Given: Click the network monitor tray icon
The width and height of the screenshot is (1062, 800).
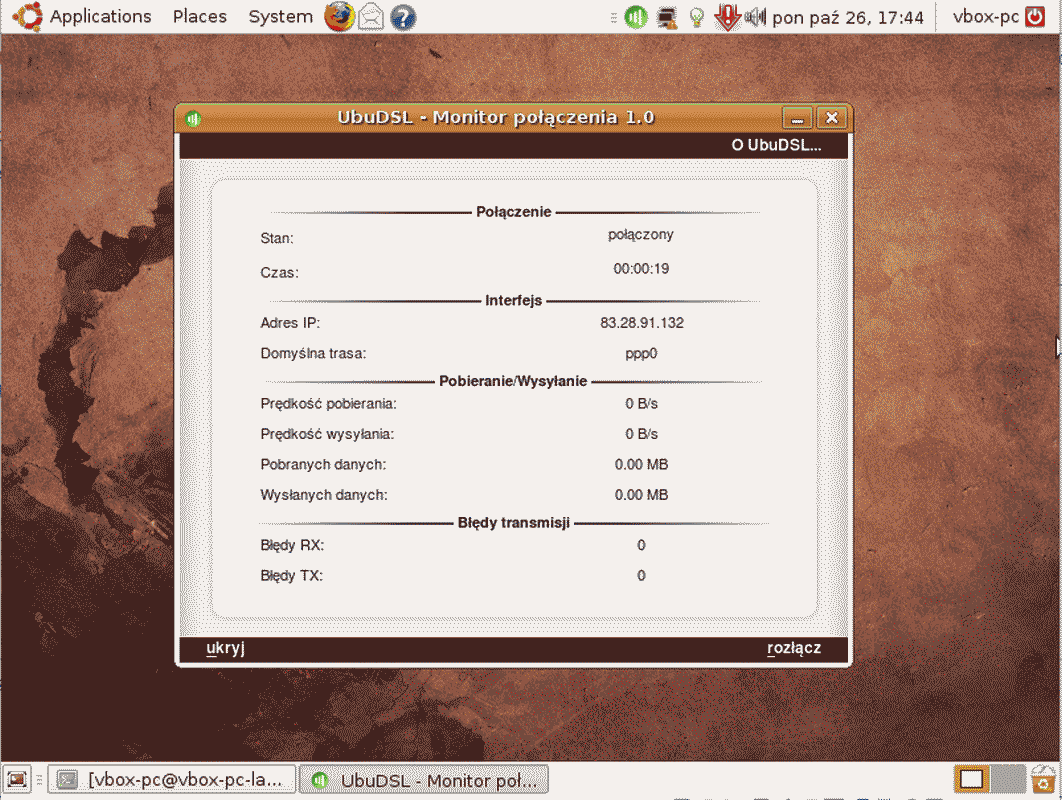Looking at the screenshot, I should point(666,17).
